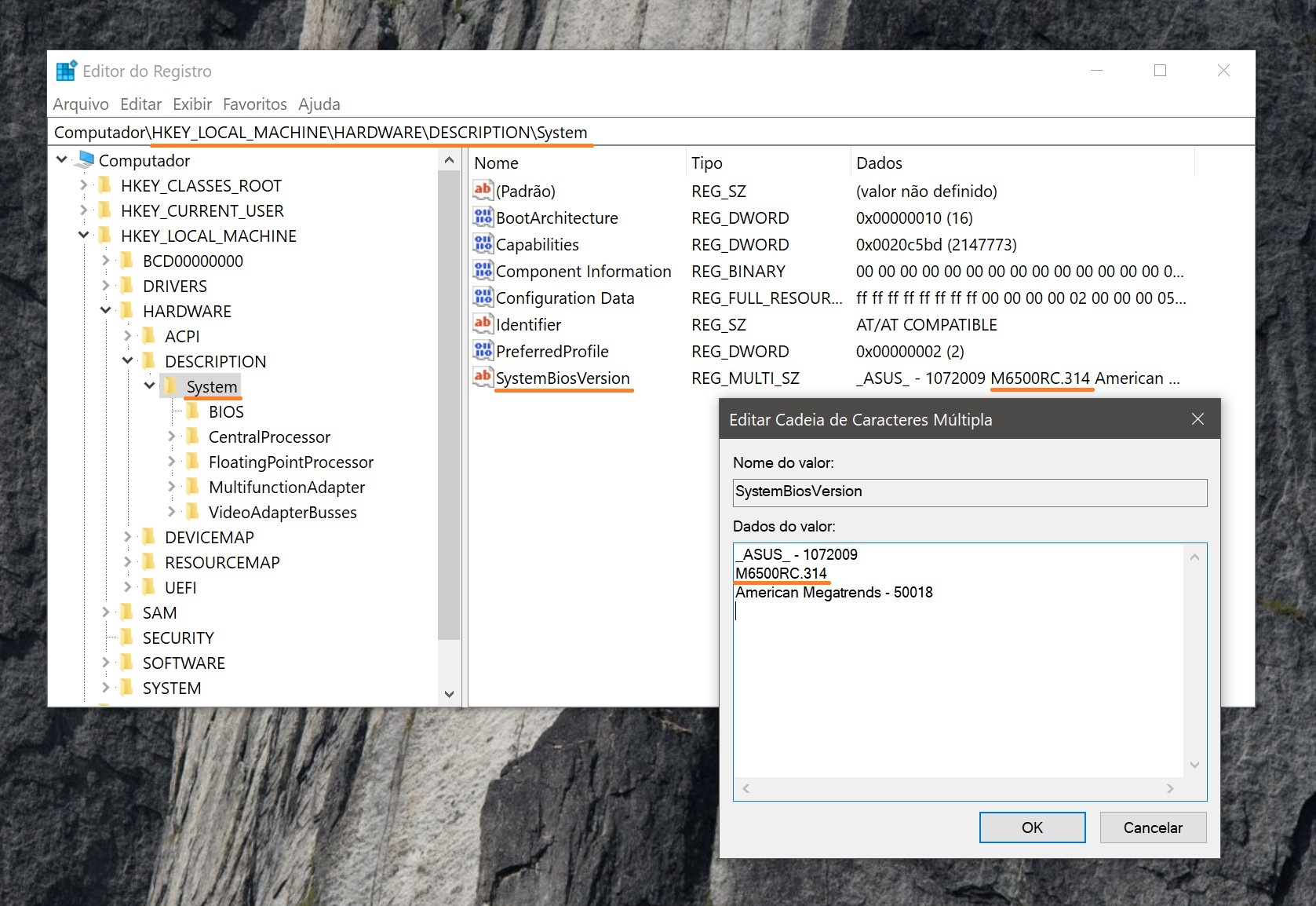1316x906 pixels.
Task: Click the Registry Editor title bar icon
Action: [67, 71]
